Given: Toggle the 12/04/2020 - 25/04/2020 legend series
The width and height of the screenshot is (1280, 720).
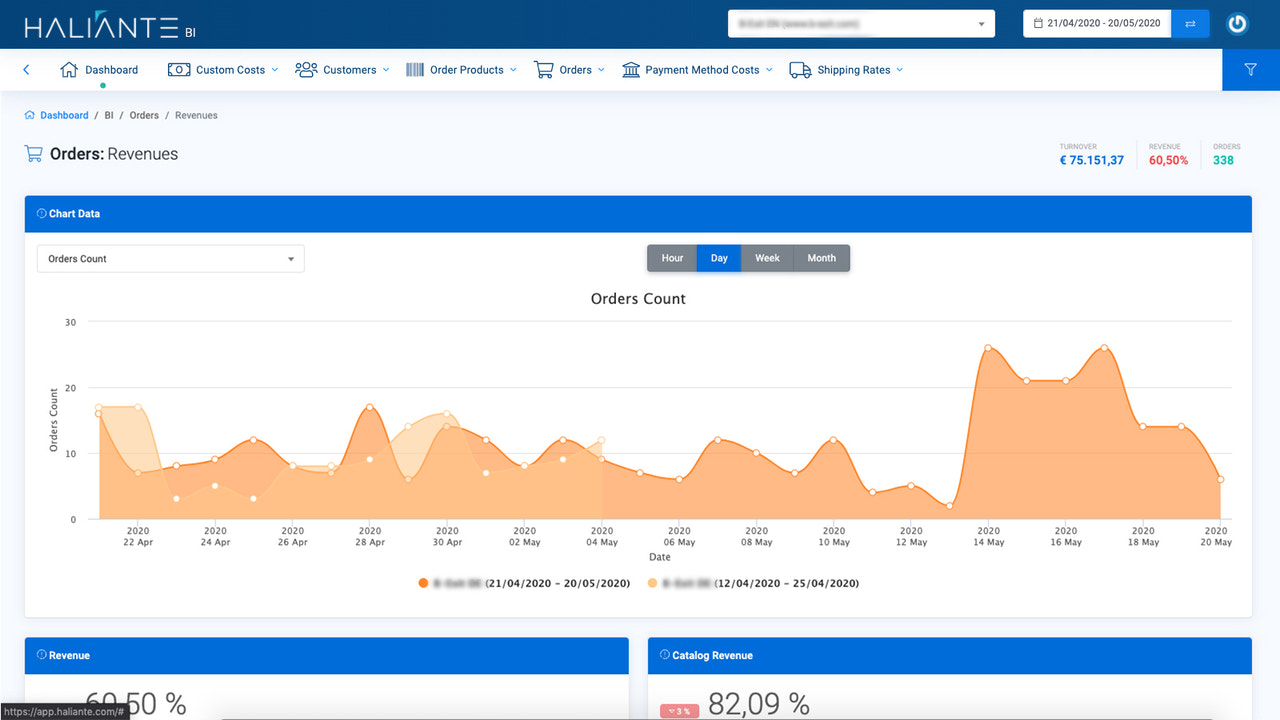Looking at the screenshot, I should [x=753, y=583].
